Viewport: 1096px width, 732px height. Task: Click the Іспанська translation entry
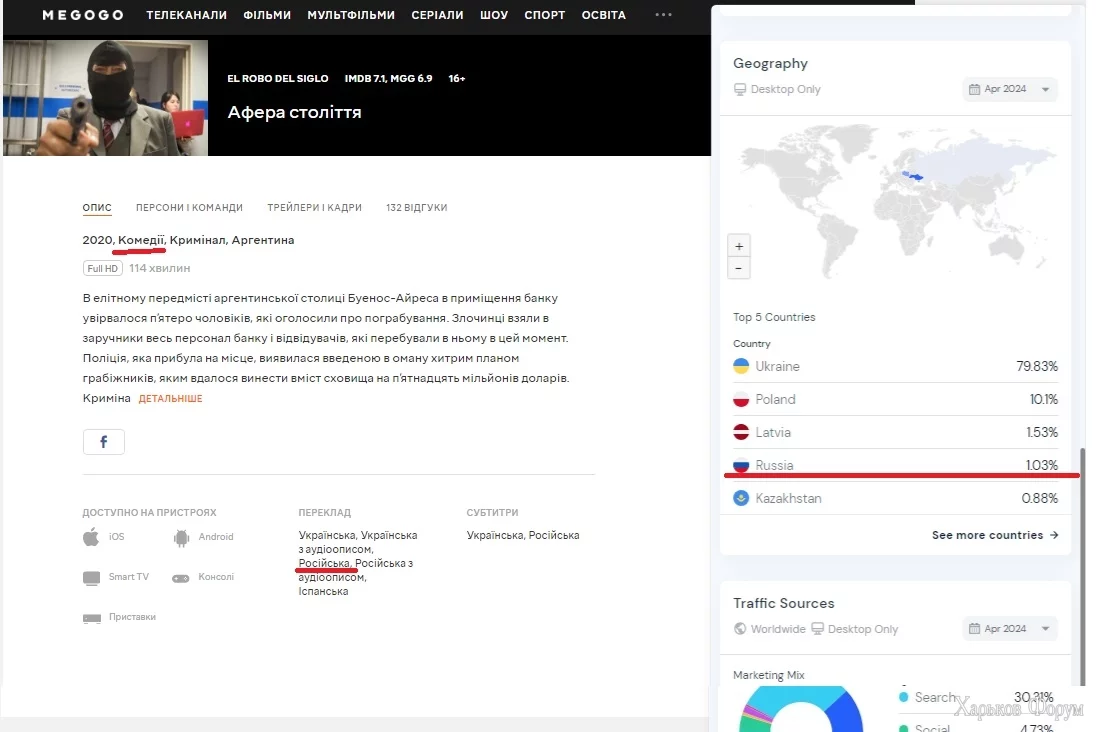(323, 591)
